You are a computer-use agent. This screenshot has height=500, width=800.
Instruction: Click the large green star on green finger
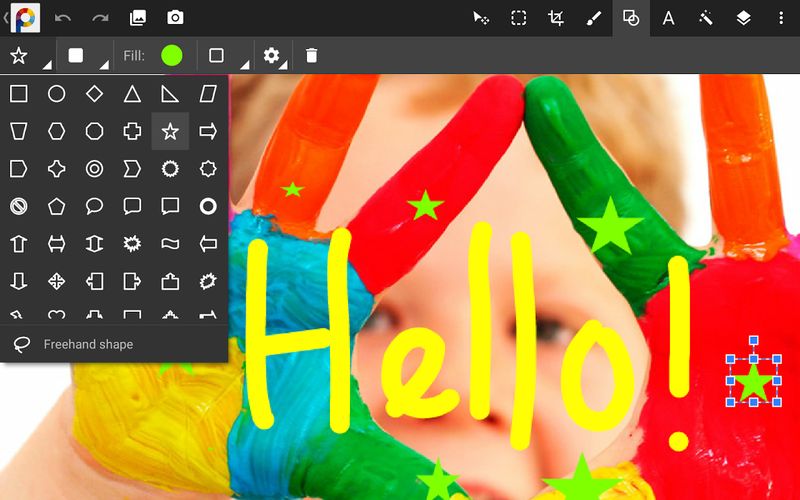tap(610, 226)
